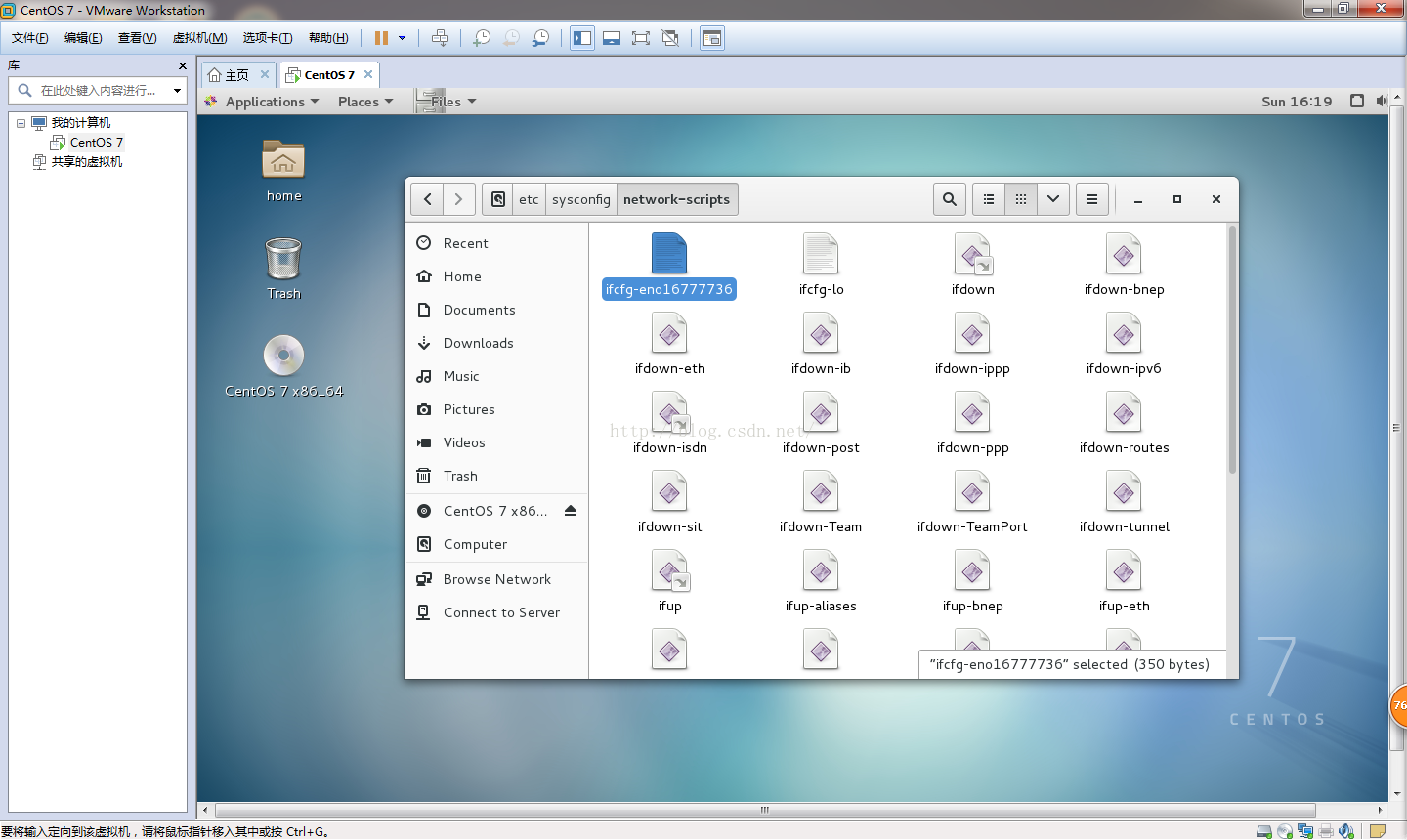Open Connect to Server
1407x840 pixels.
click(x=501, y=612)
